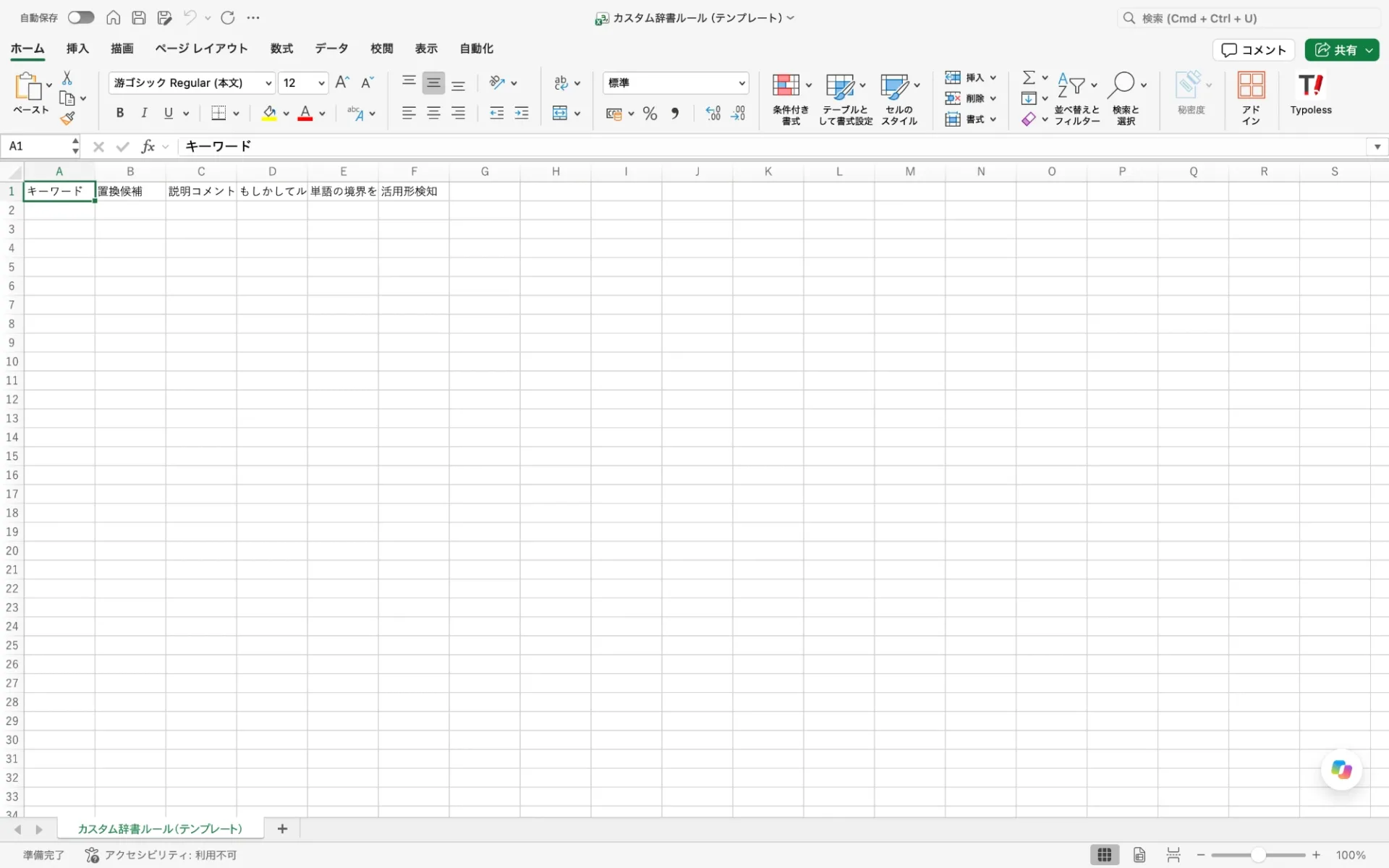1389x868 pixels.
Task: Toggle the AutoSave (自動保存) switch
Action: pos(81,17)
